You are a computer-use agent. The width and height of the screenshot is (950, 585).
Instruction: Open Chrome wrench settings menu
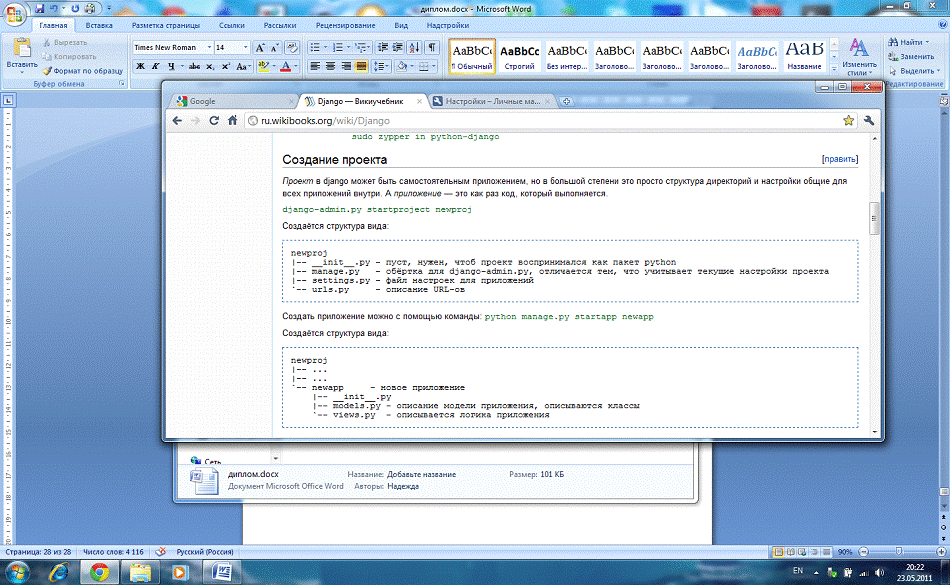coord(869,120)
